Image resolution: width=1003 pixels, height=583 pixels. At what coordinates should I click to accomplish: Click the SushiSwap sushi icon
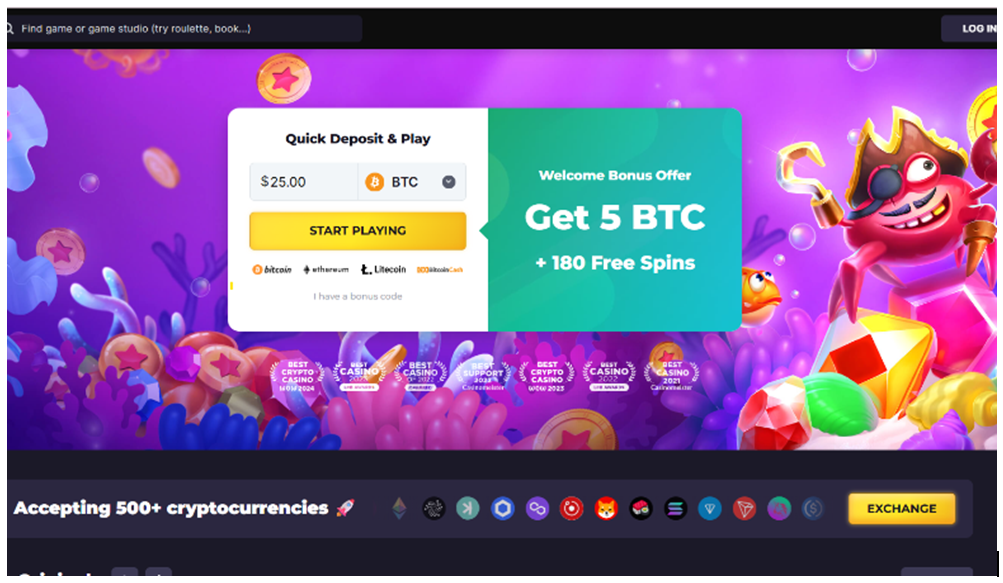pyautogui.click(x=641, y=509)
